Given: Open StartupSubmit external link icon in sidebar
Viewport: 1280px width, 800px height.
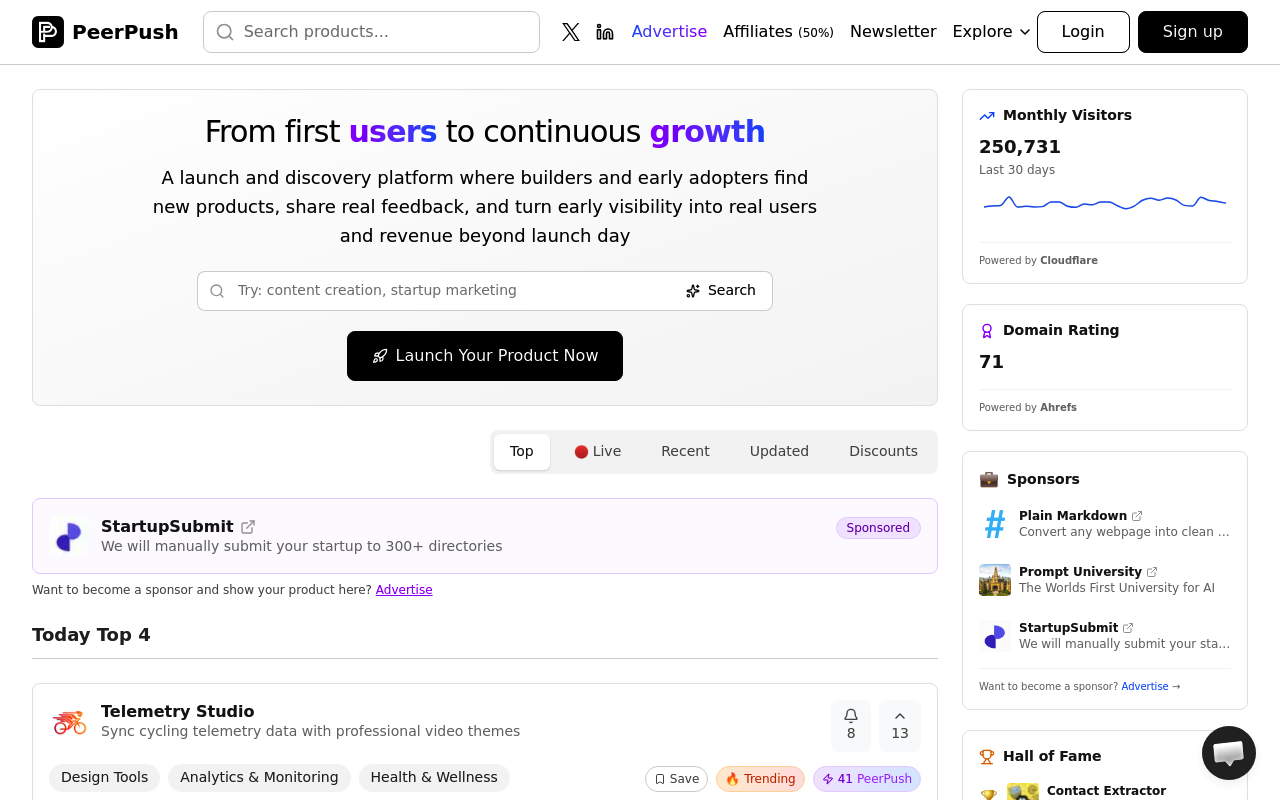Looking at the screenshot, I should point(1128,628).
